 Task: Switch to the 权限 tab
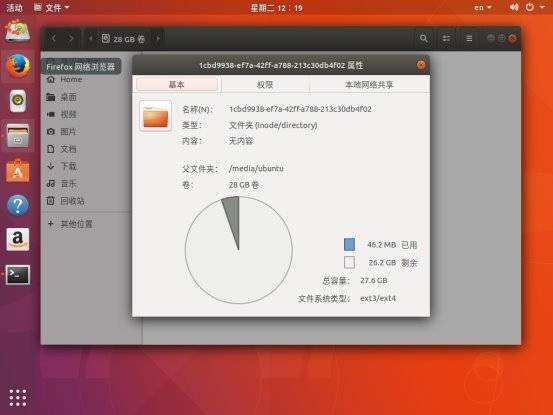(x=265, y=85)
